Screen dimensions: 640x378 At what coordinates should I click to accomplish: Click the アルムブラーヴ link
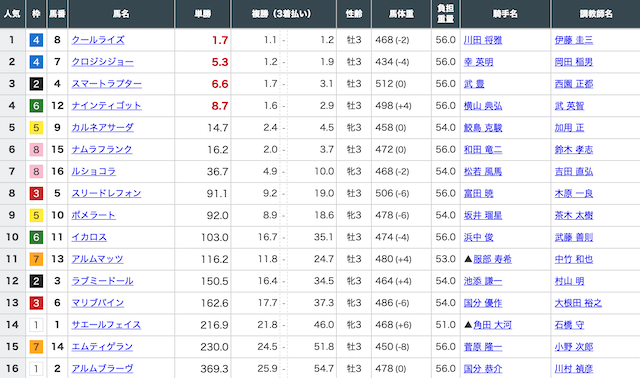pos(102,369)
